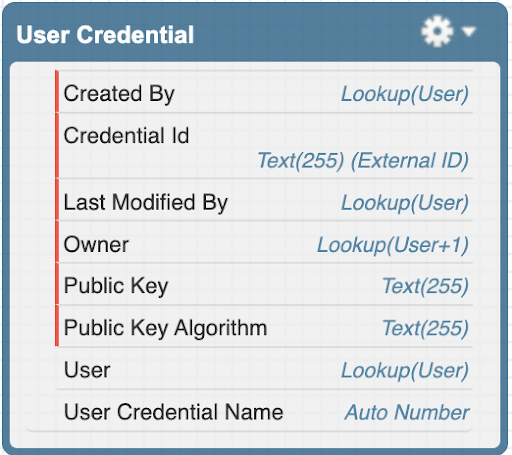This screenshot has width=512, height=455.
Task: Select the Last Modified By field
Action: pyautogui.click(x=264, y=200)
